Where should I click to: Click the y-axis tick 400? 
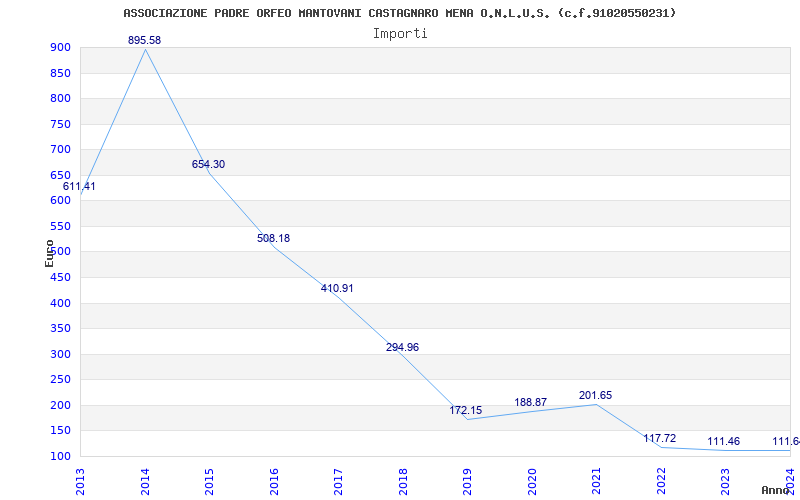60,303
